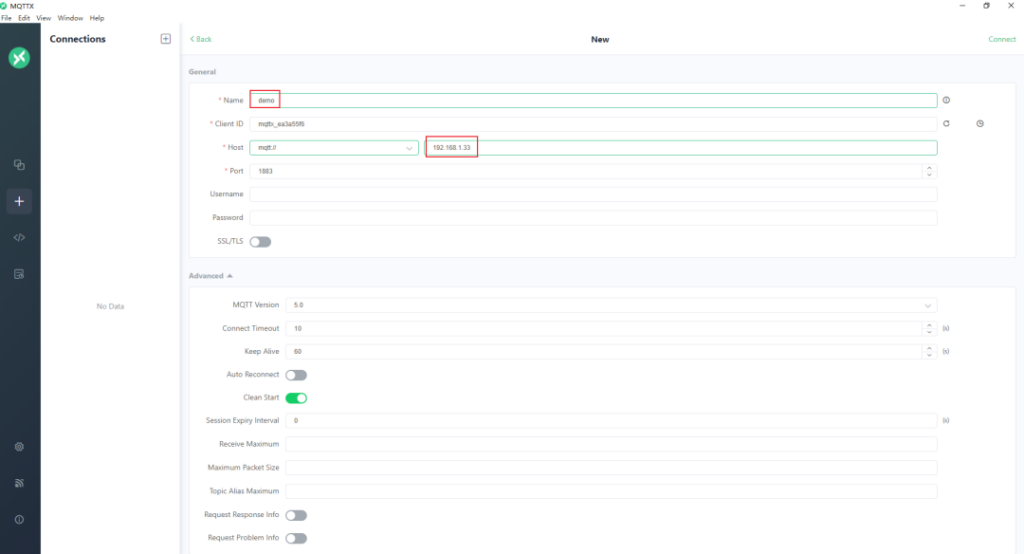Click the clock icon next to Client ID

click(x=980, y=123)
